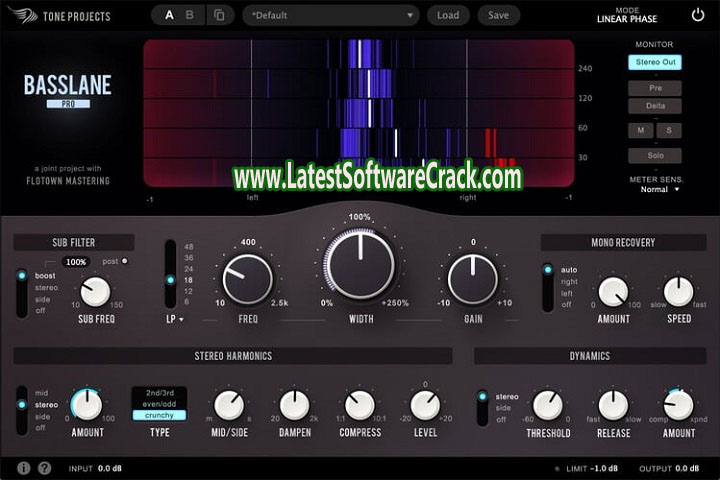The width and height of the screenshot is (720, 480).
Task: Enable the M monitor button
Action: point(640,130)
